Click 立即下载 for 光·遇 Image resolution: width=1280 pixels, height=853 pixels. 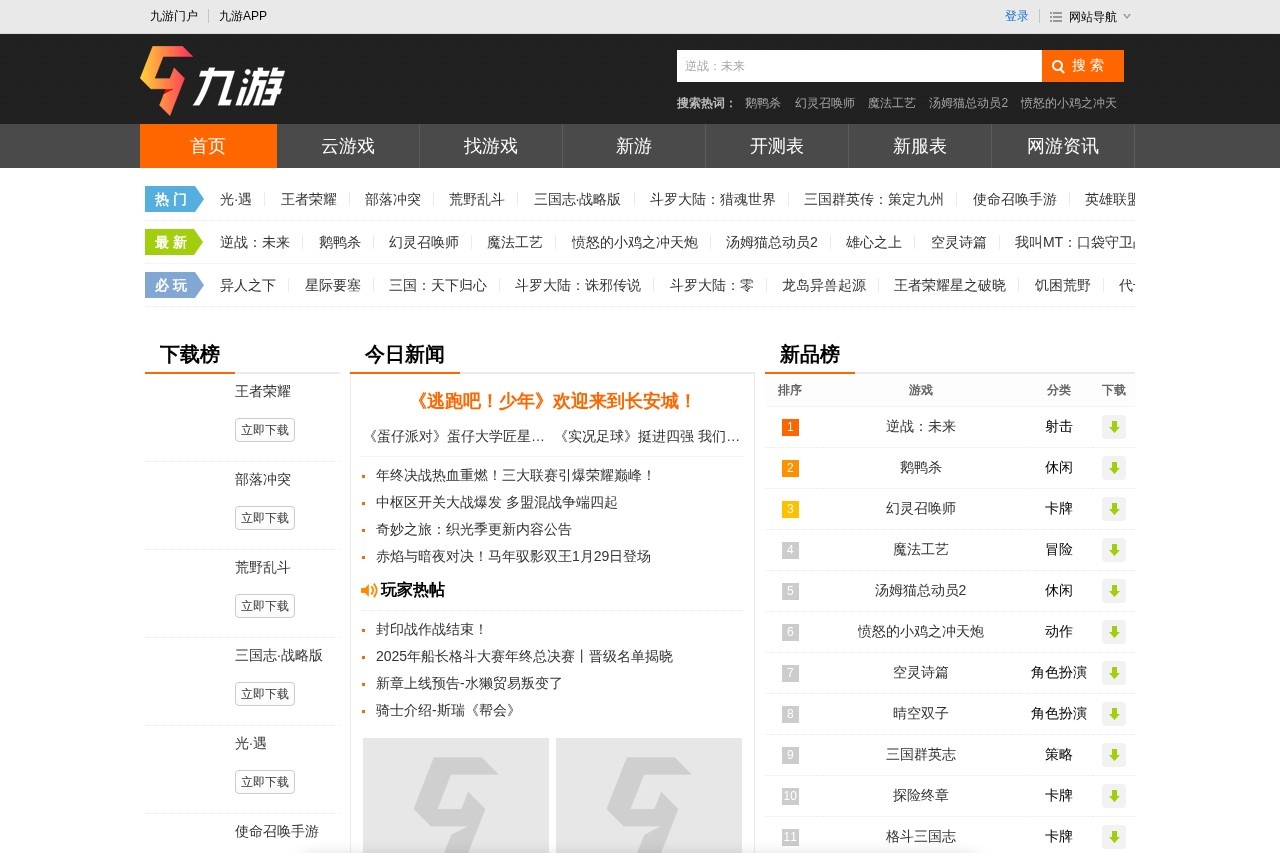(265, 782)
